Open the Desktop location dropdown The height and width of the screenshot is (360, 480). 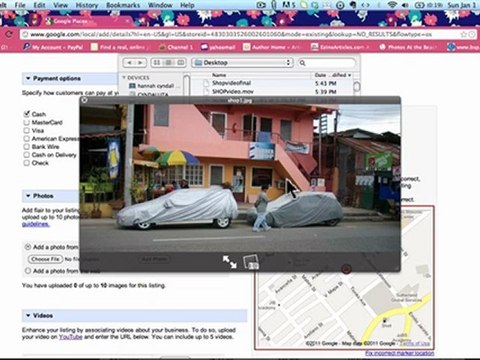coord(242,63)
